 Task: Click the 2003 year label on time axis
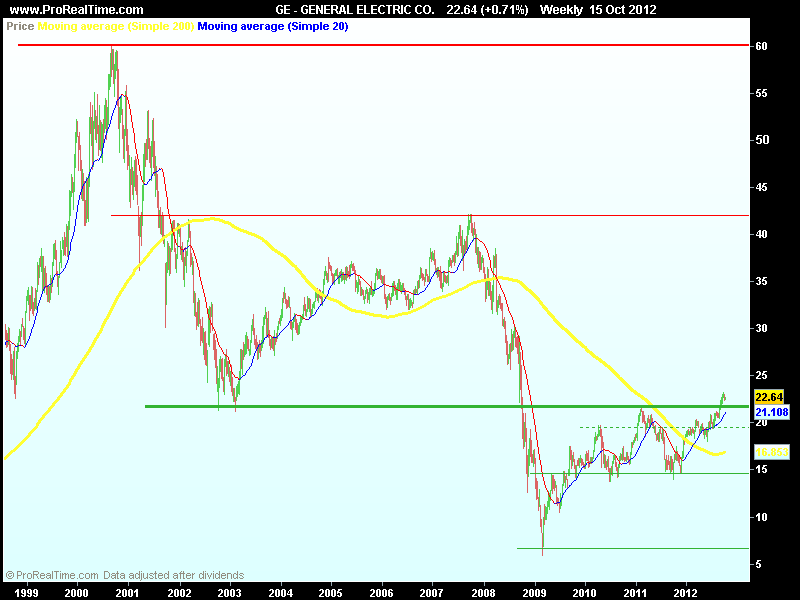coord(230,592)
